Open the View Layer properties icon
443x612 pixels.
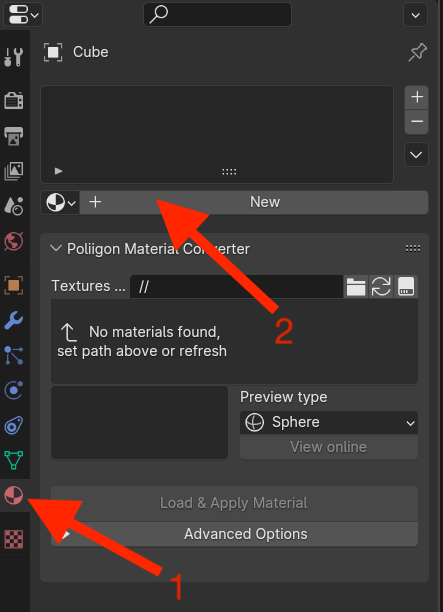[14, 171]
